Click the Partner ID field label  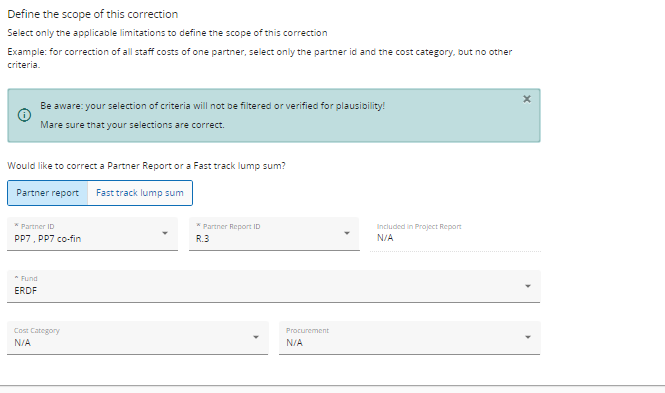[x=34, y=226]
